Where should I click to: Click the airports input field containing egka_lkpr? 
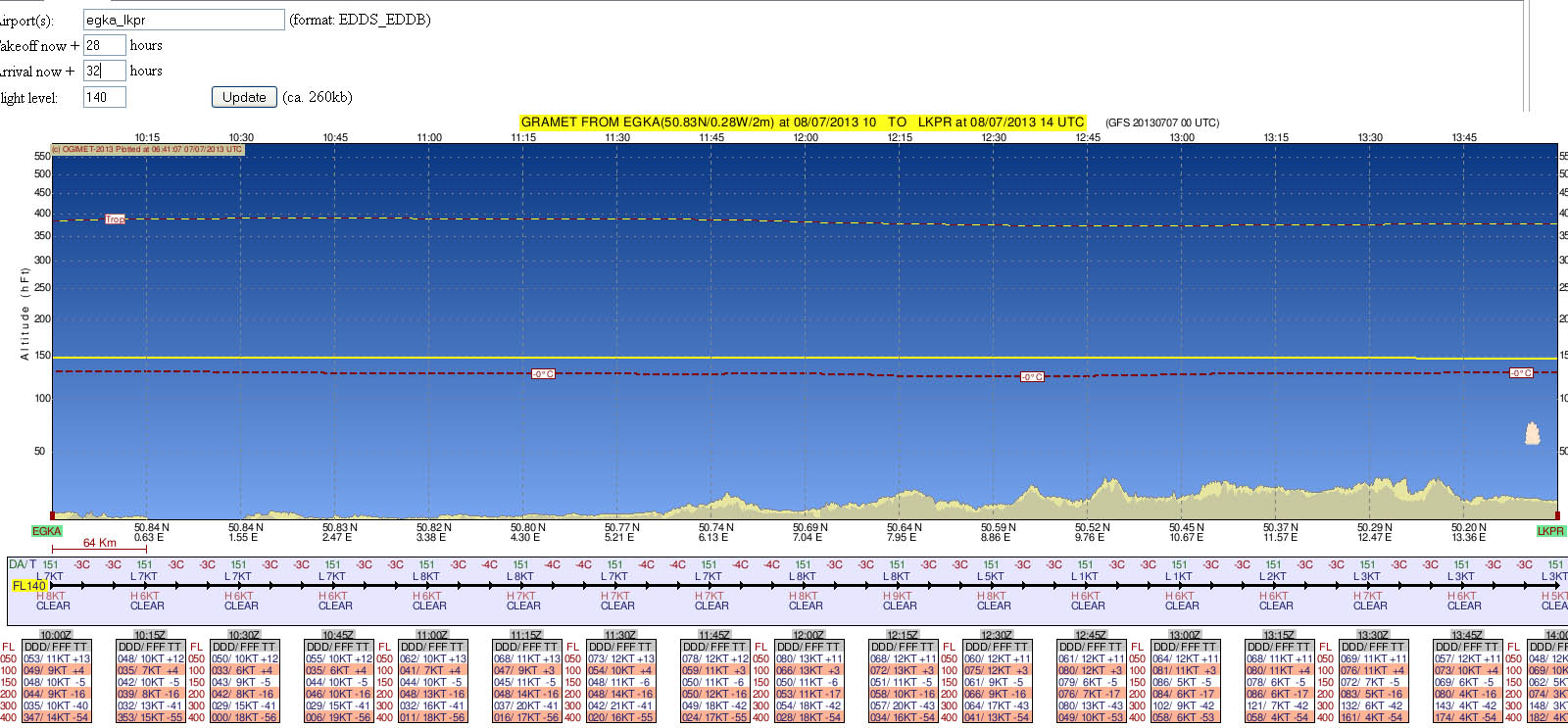point(183,20)
